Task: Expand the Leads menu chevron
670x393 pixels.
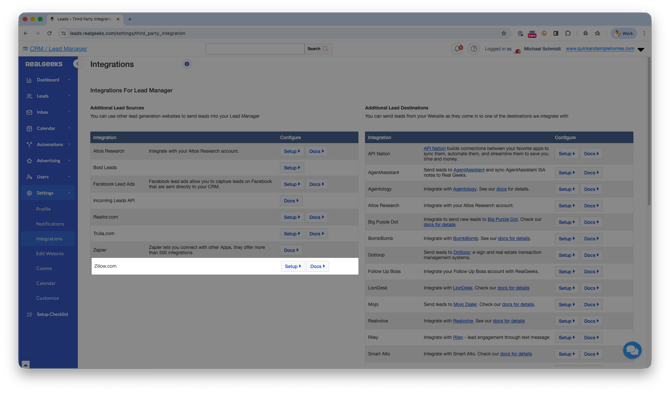Action: tap(69, 96)
